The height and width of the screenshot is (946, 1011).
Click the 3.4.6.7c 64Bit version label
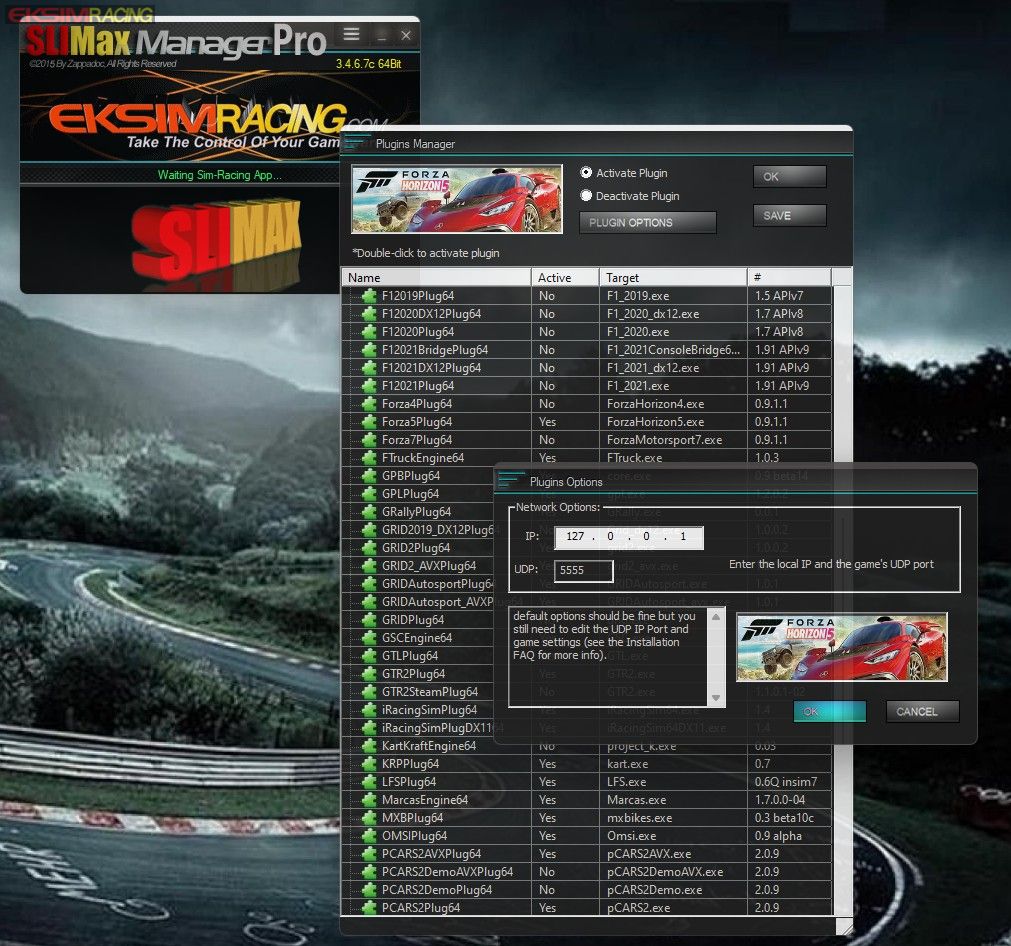[368, 64]
